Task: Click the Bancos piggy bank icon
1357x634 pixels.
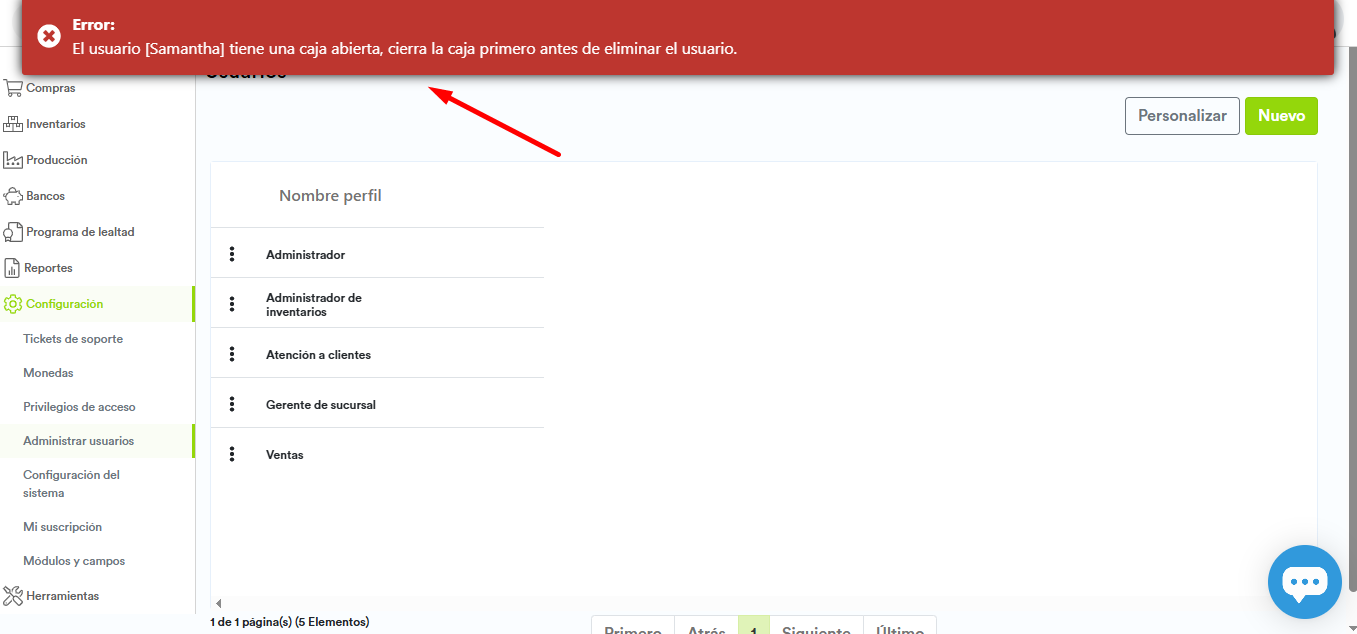Action: 13,196
